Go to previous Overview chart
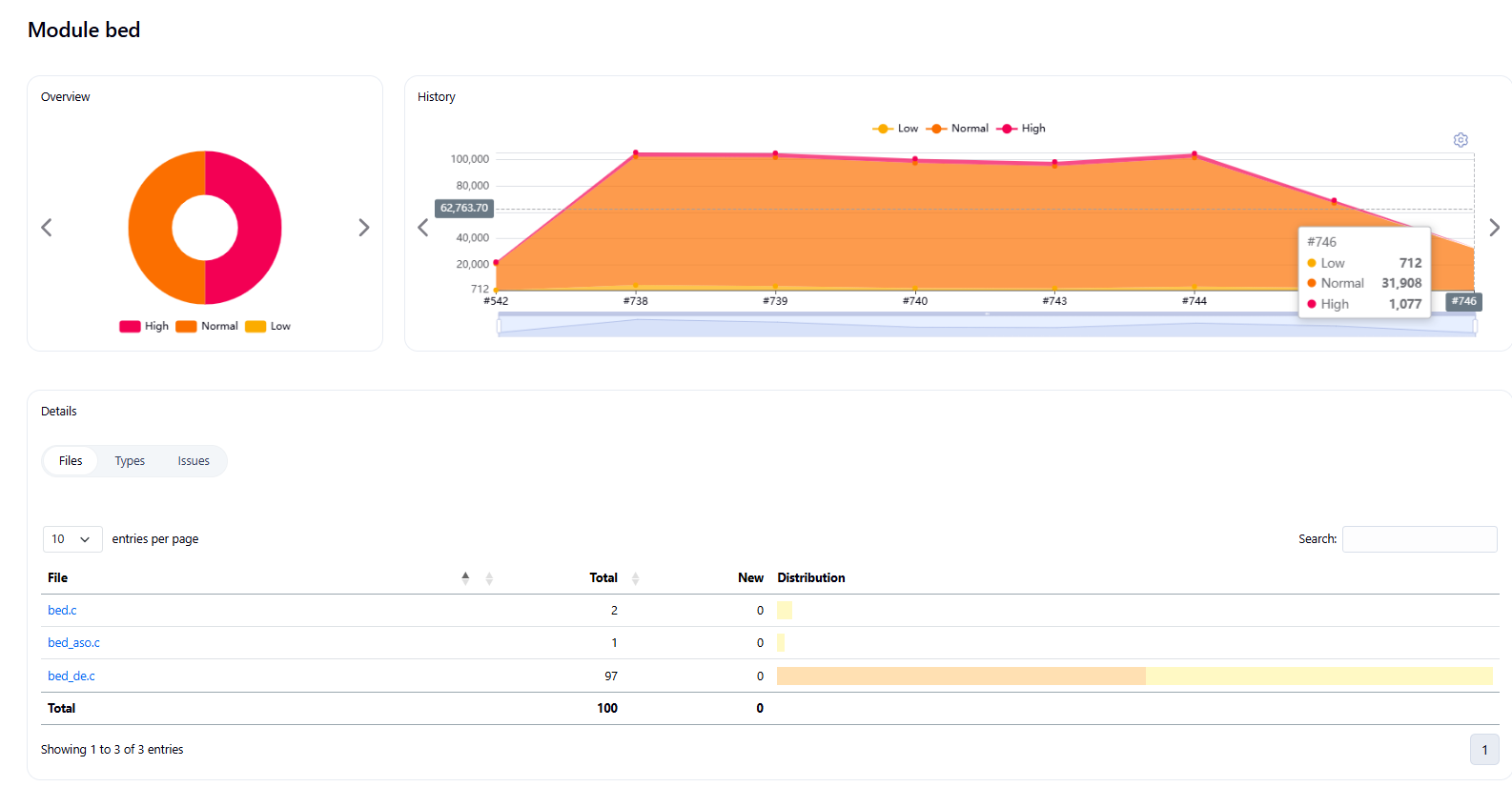The height and width of the screenshot is (807, 1512). click(47, 228)
